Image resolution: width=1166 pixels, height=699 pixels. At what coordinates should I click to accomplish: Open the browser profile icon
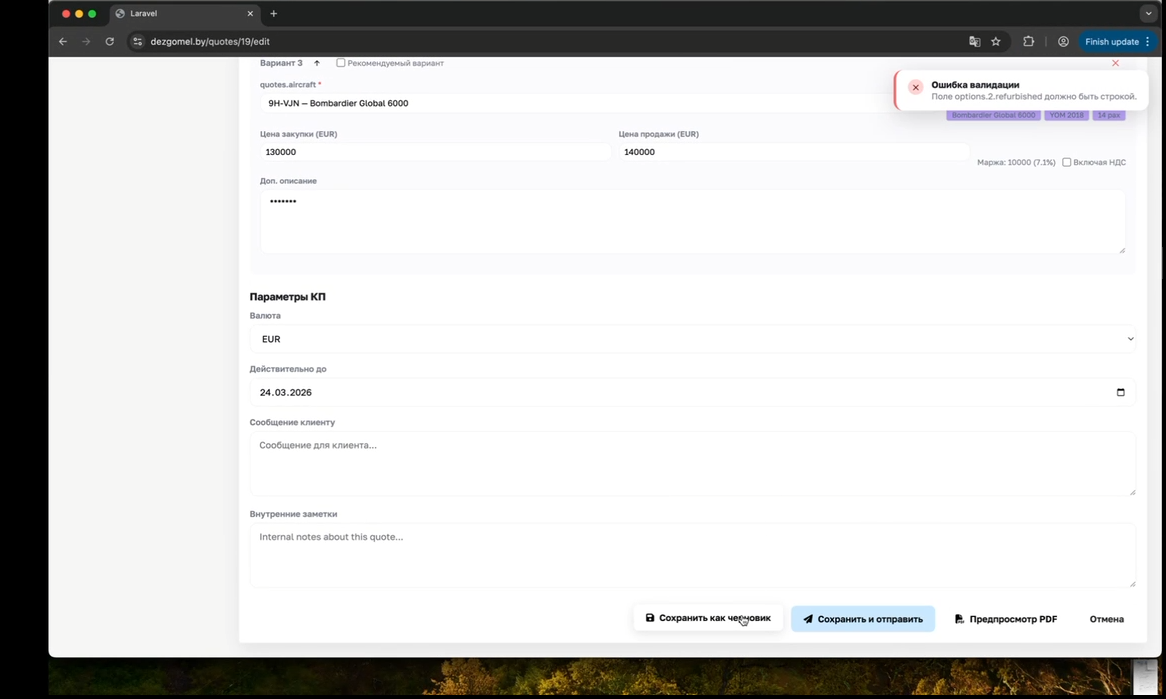tap(1063, 42)
